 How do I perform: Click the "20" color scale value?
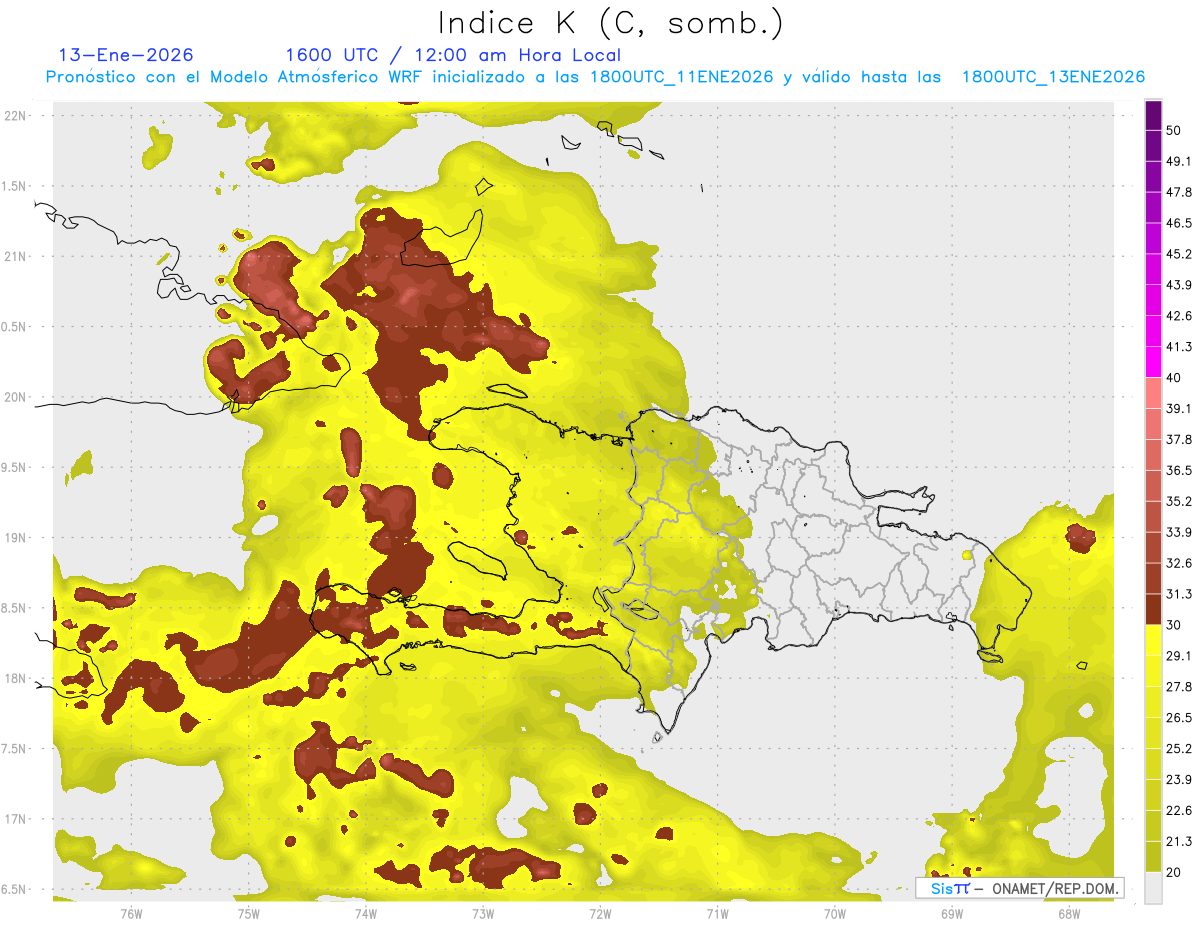pos(1174,873)
